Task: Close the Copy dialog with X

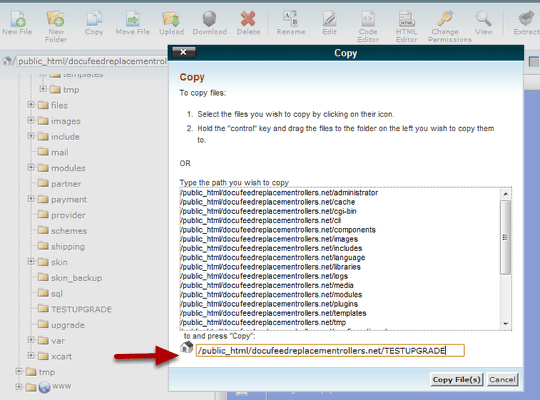Action: [x=184, y=52]
